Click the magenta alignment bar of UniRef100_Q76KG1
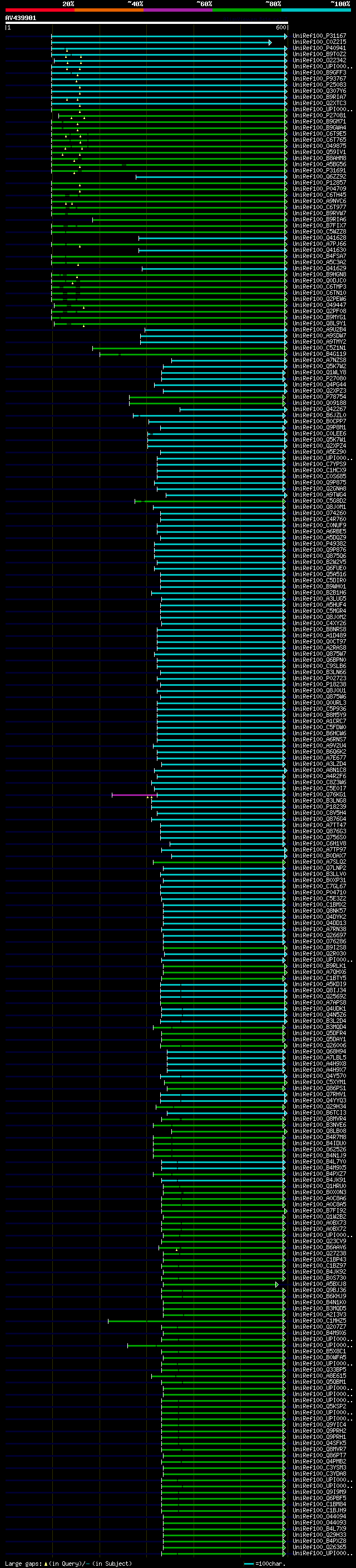 (135, 795)
